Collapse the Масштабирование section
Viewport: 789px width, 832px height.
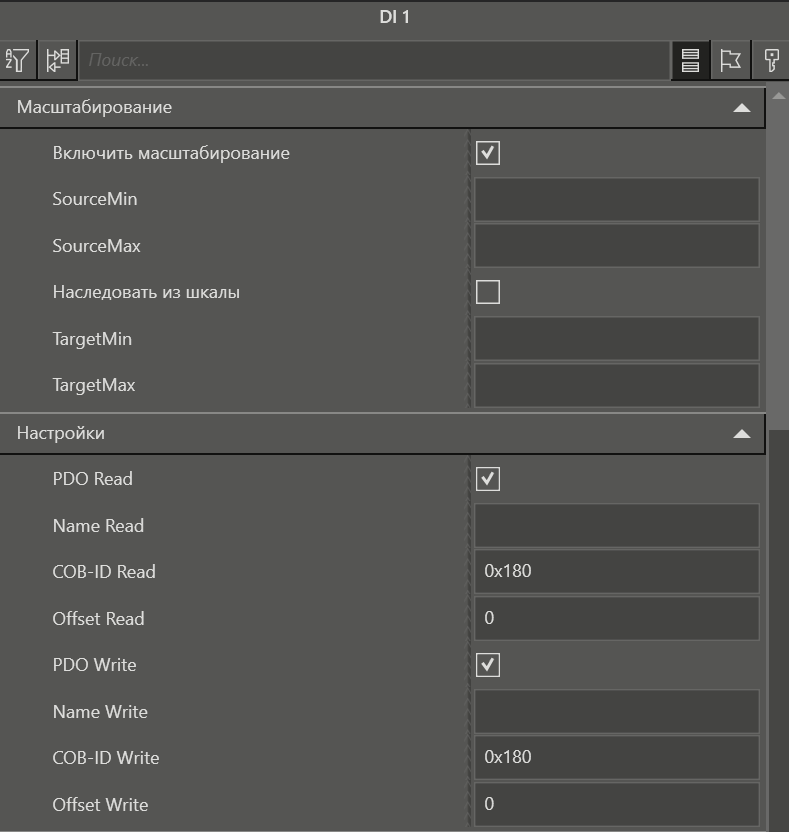click(741, 108)
